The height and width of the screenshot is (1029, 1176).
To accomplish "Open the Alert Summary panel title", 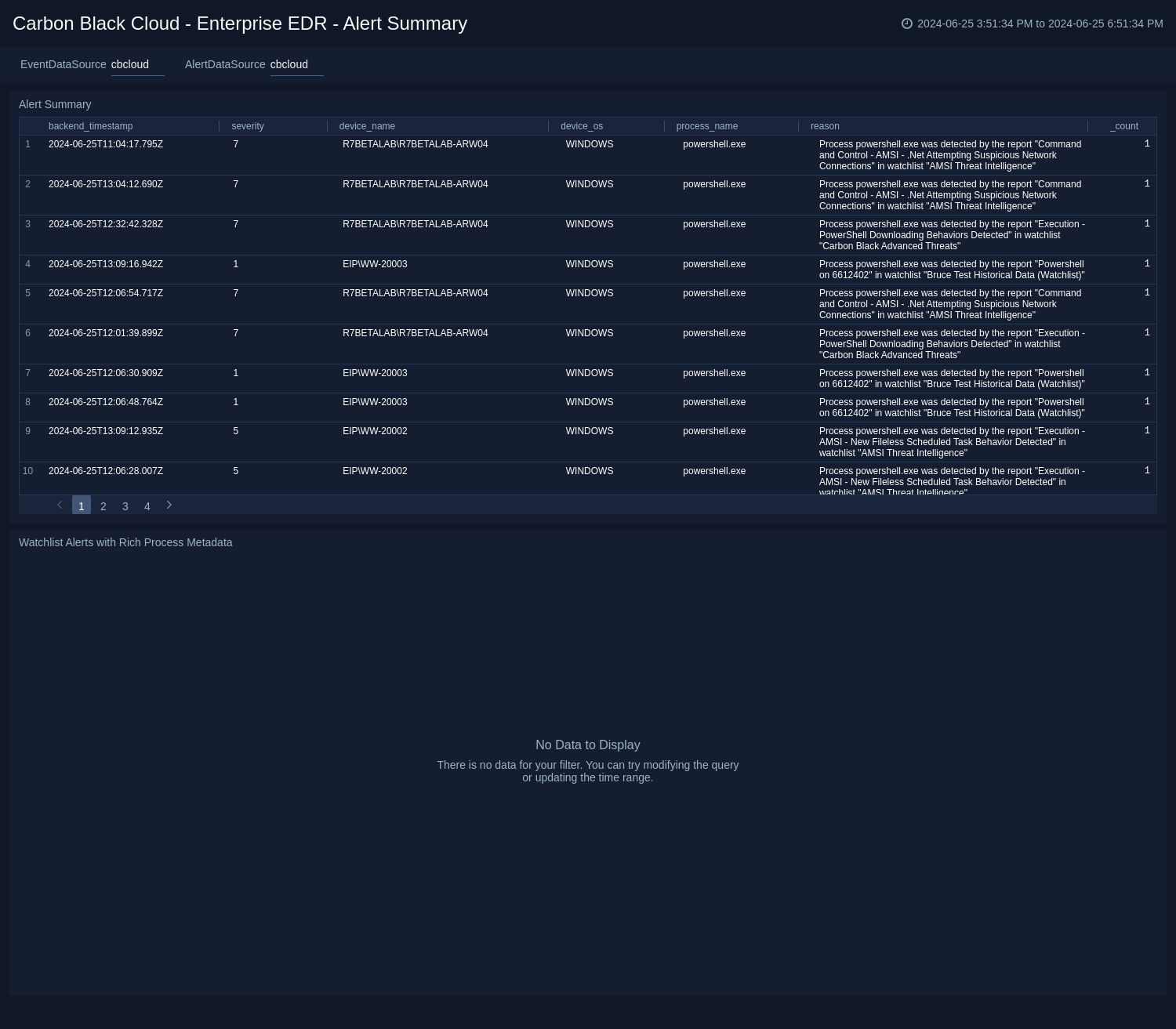I will pos(55,104).
